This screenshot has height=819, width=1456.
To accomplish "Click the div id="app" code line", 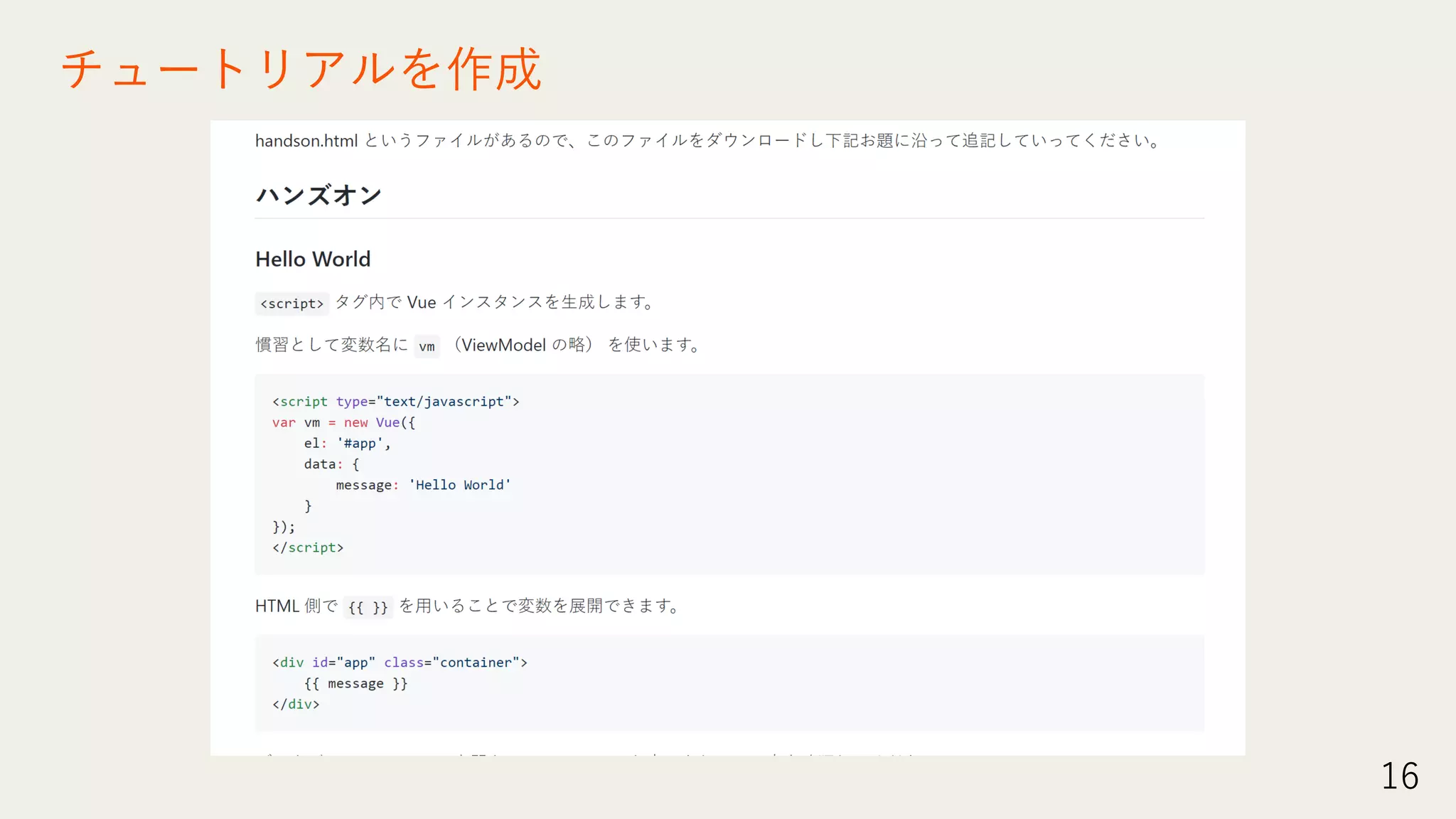I will (x=400, y=663).
